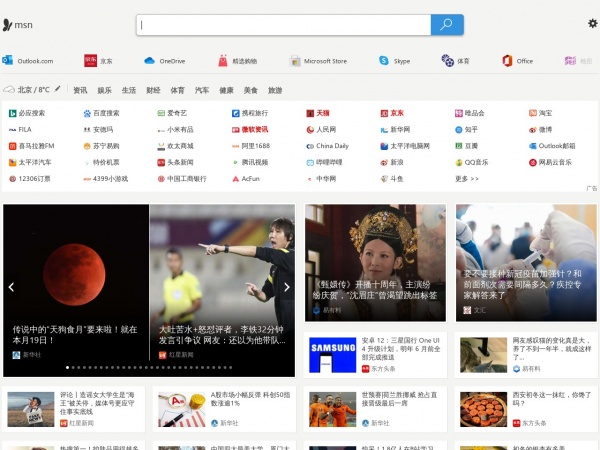Open the 体育 category tab
This screenshot has height=450, width=600.
click(x=177, y=90)
